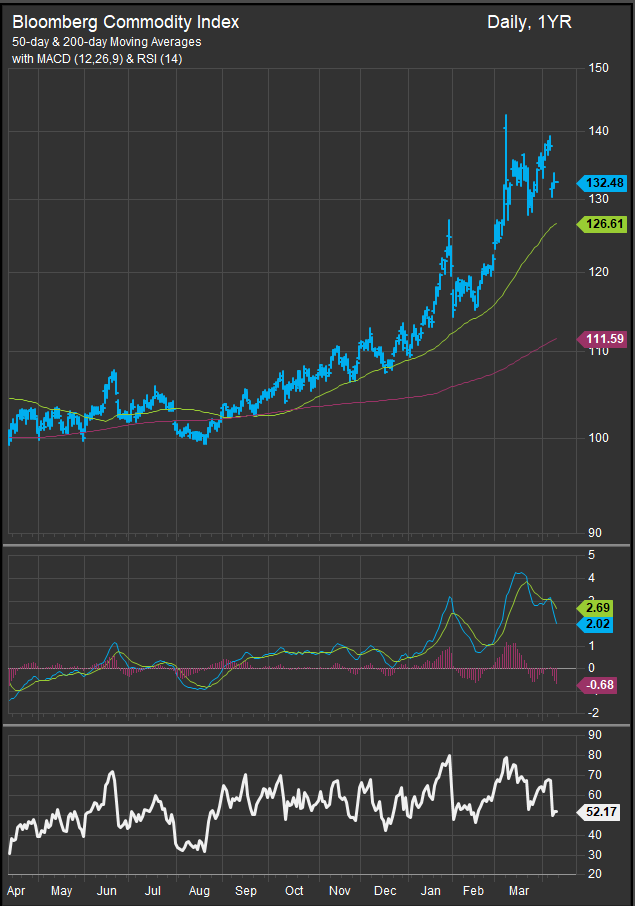Select the 20 label on the RSI axis
The image size is (635, 906).
595,874
